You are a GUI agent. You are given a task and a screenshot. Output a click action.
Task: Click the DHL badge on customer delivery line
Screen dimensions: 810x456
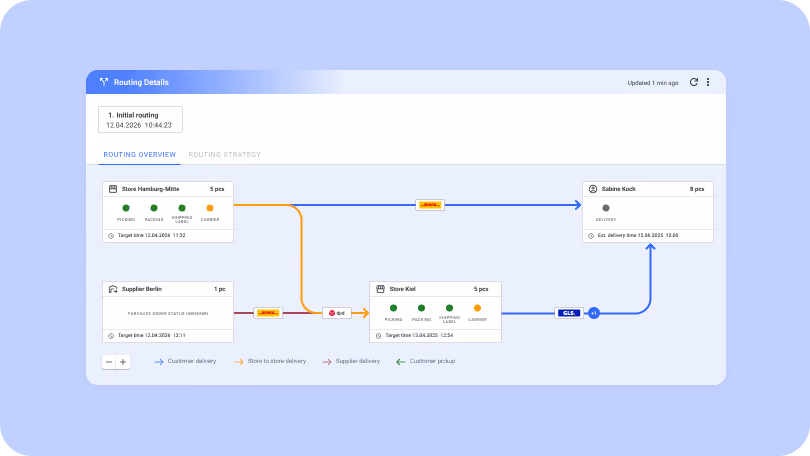pos(430,205)
